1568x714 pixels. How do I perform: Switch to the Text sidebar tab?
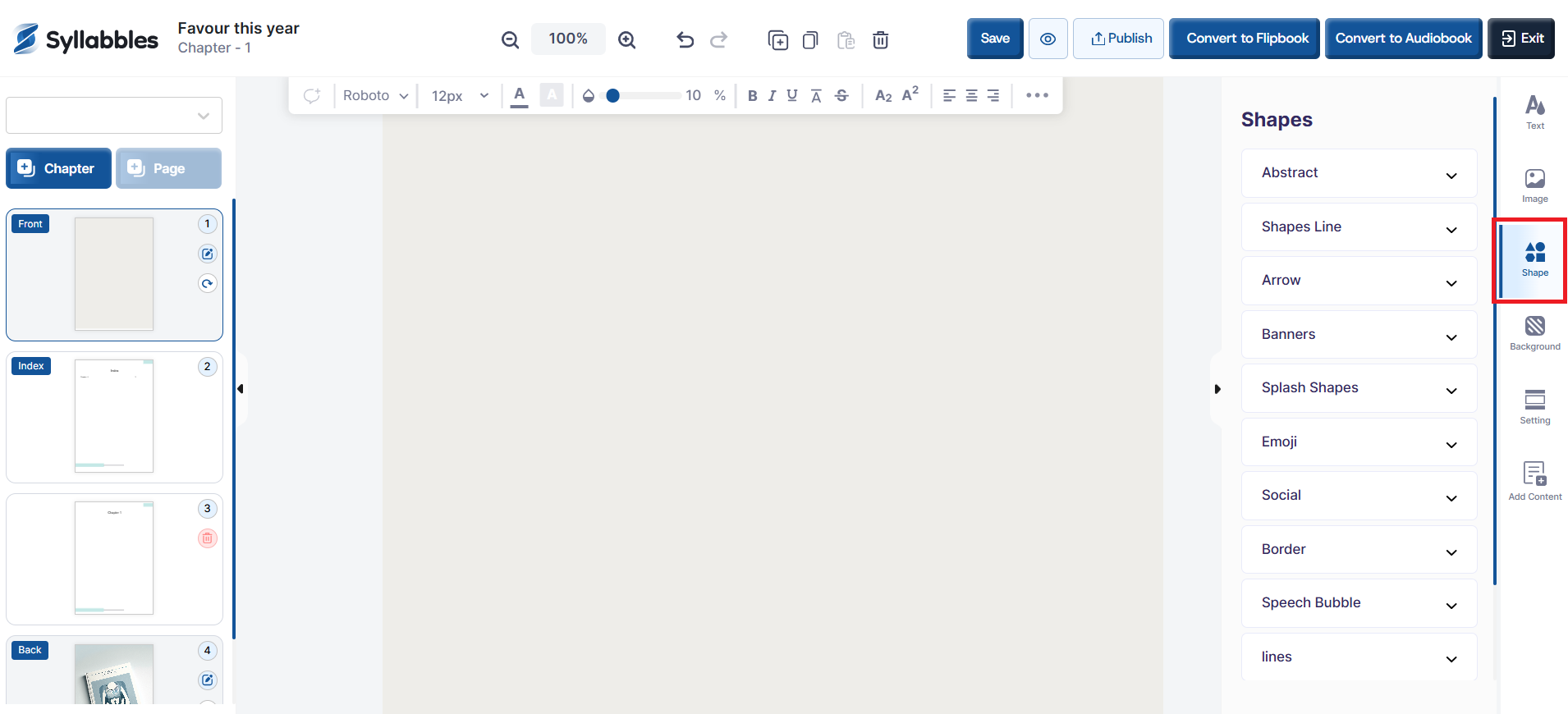pyautogui.click(x=1534, y=112)
